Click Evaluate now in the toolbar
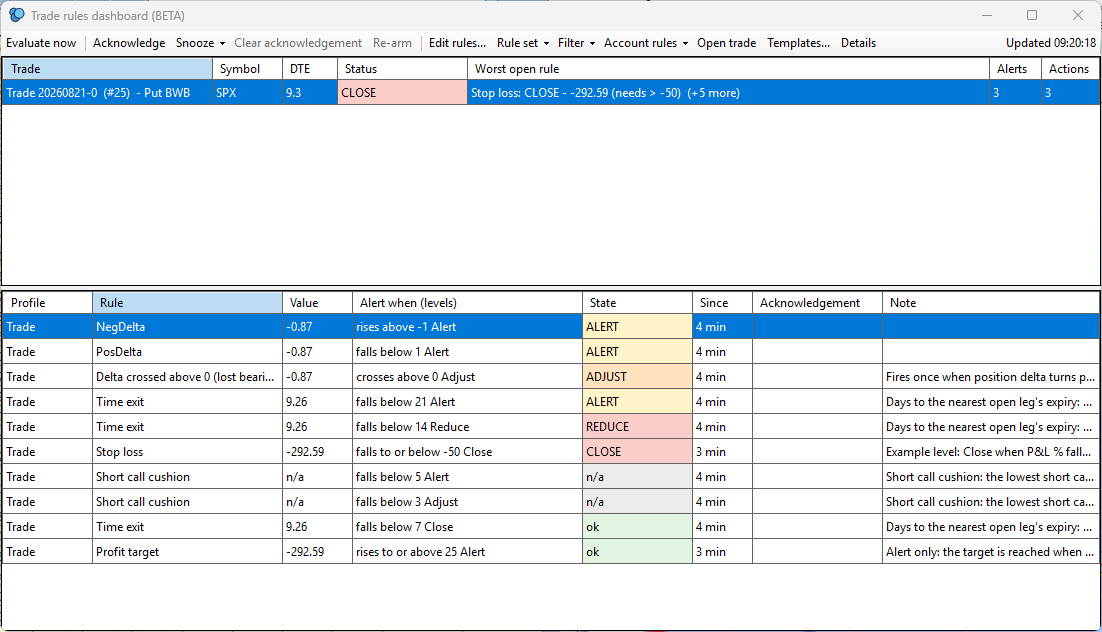The width and height of the screenshot is (1102, 632). 41,43
